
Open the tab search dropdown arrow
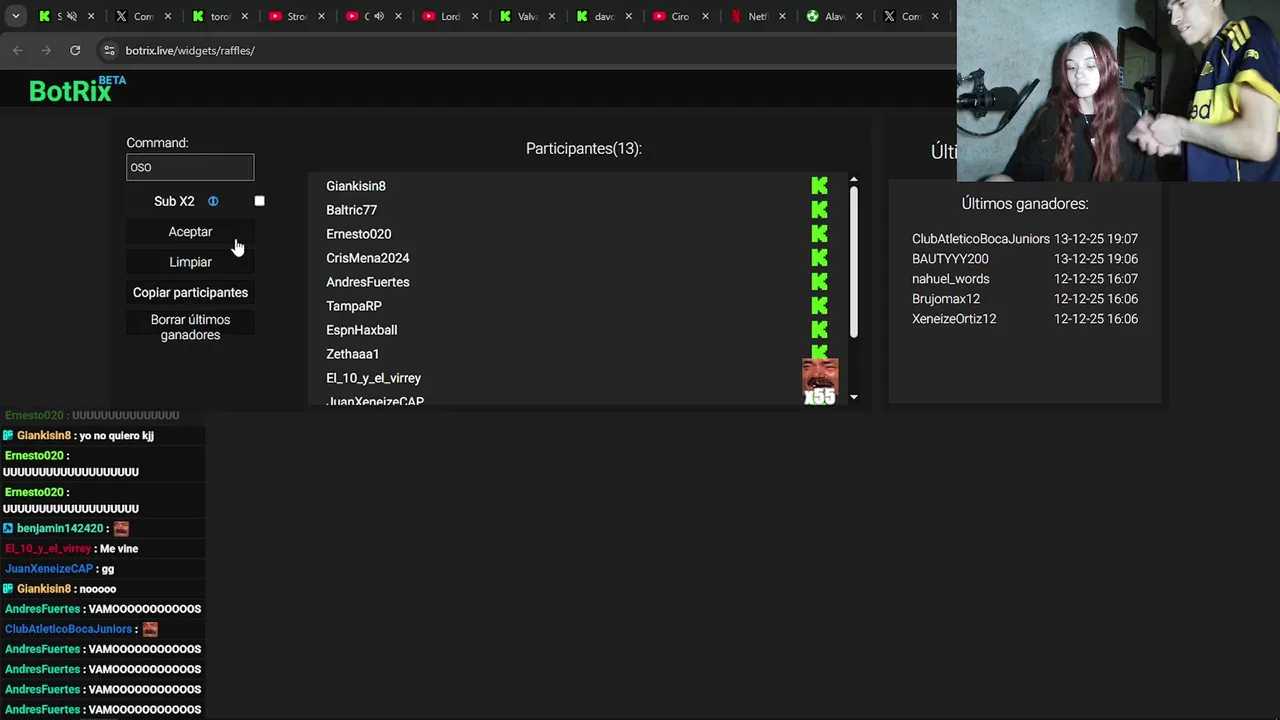coord(15,16)
